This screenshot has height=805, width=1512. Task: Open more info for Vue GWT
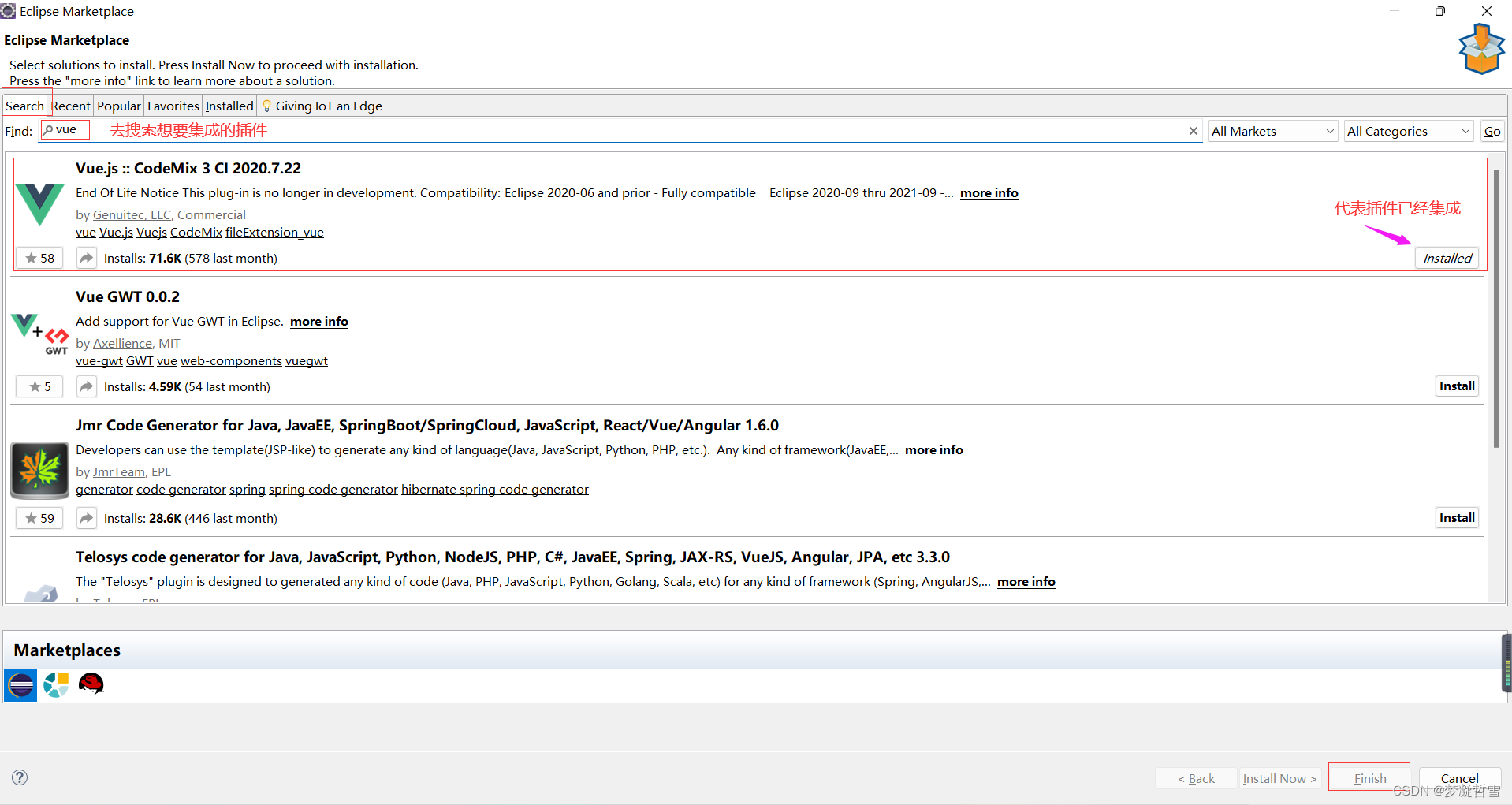click(319, 322)
